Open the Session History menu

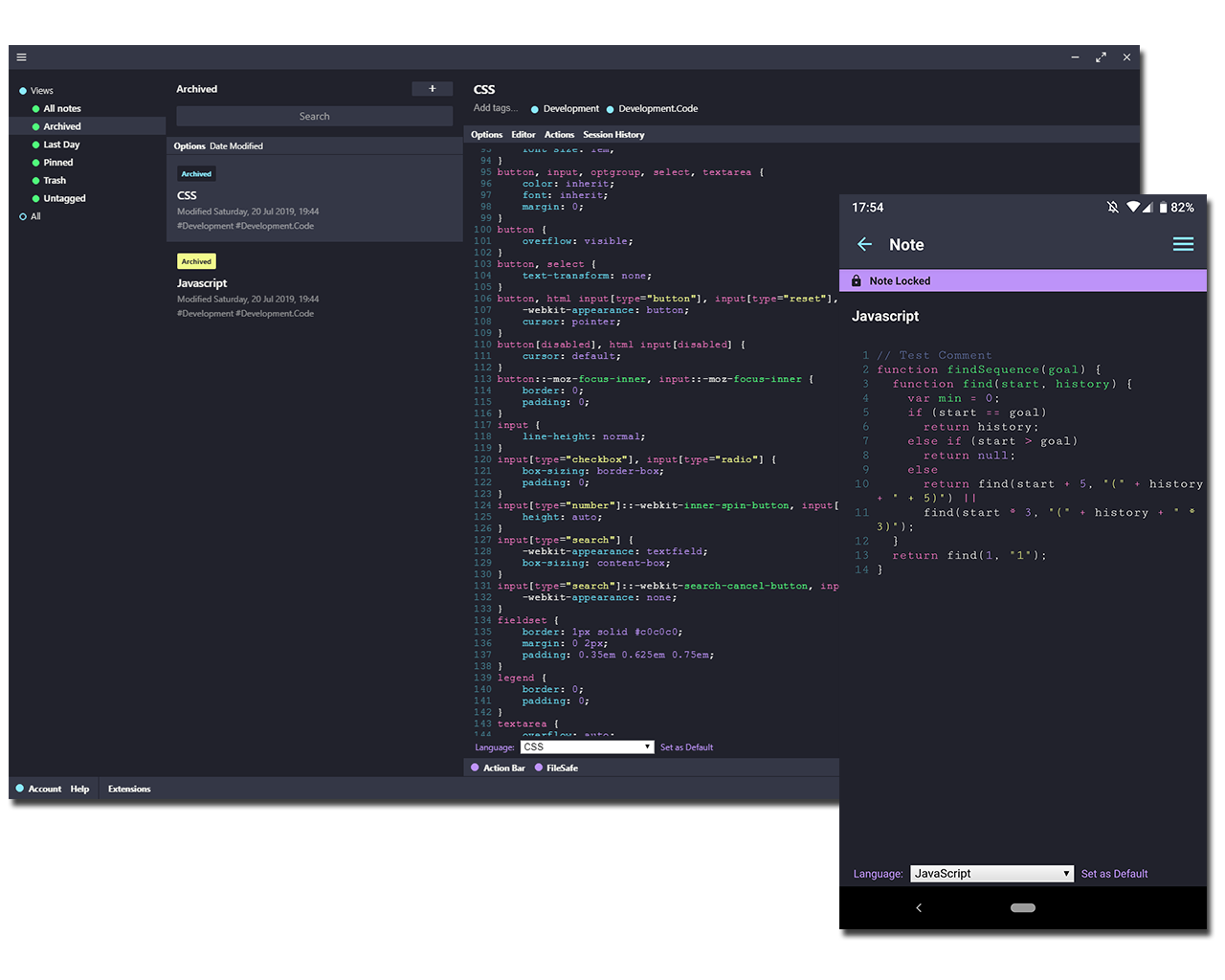tap(613, 135)
